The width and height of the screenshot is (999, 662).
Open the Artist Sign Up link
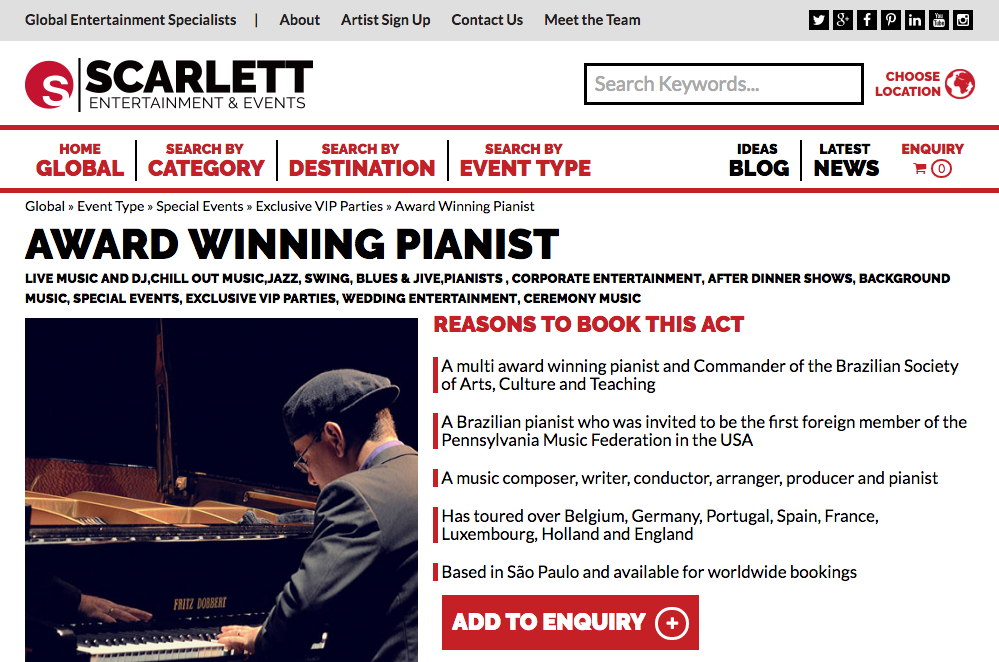click(x=385, y=20)
